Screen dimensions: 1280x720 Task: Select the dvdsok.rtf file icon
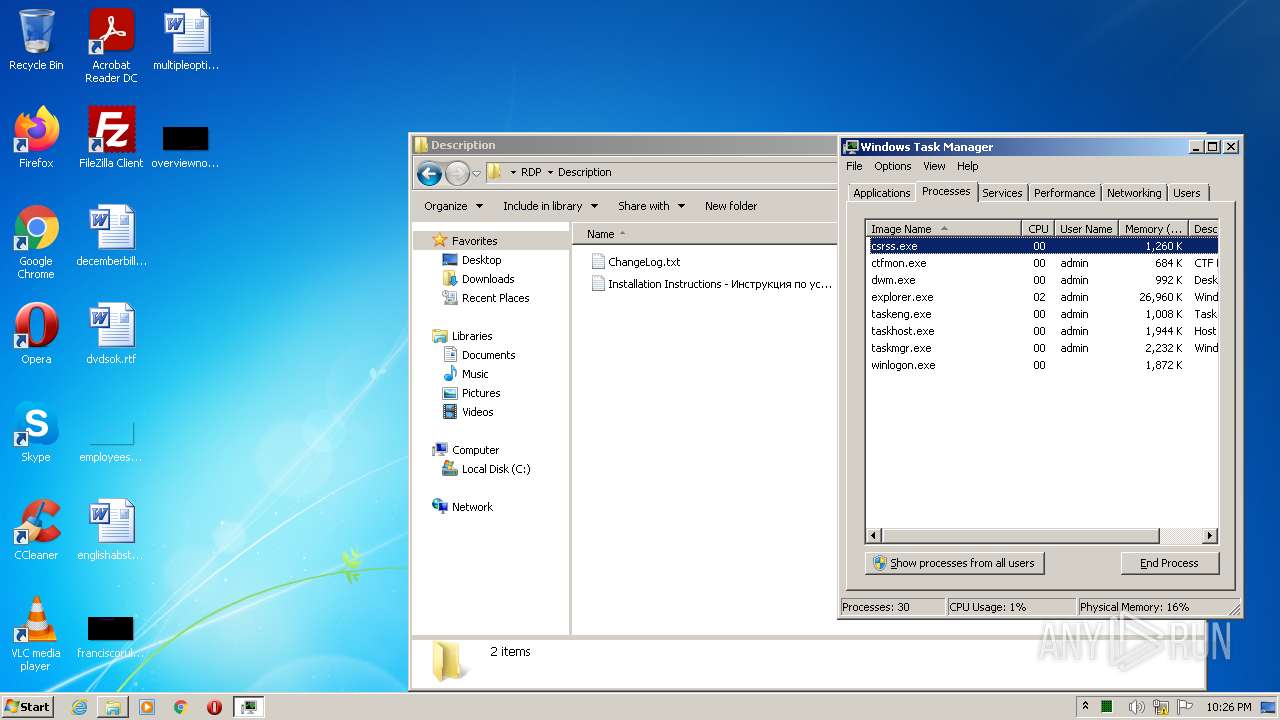click(111, 334)
